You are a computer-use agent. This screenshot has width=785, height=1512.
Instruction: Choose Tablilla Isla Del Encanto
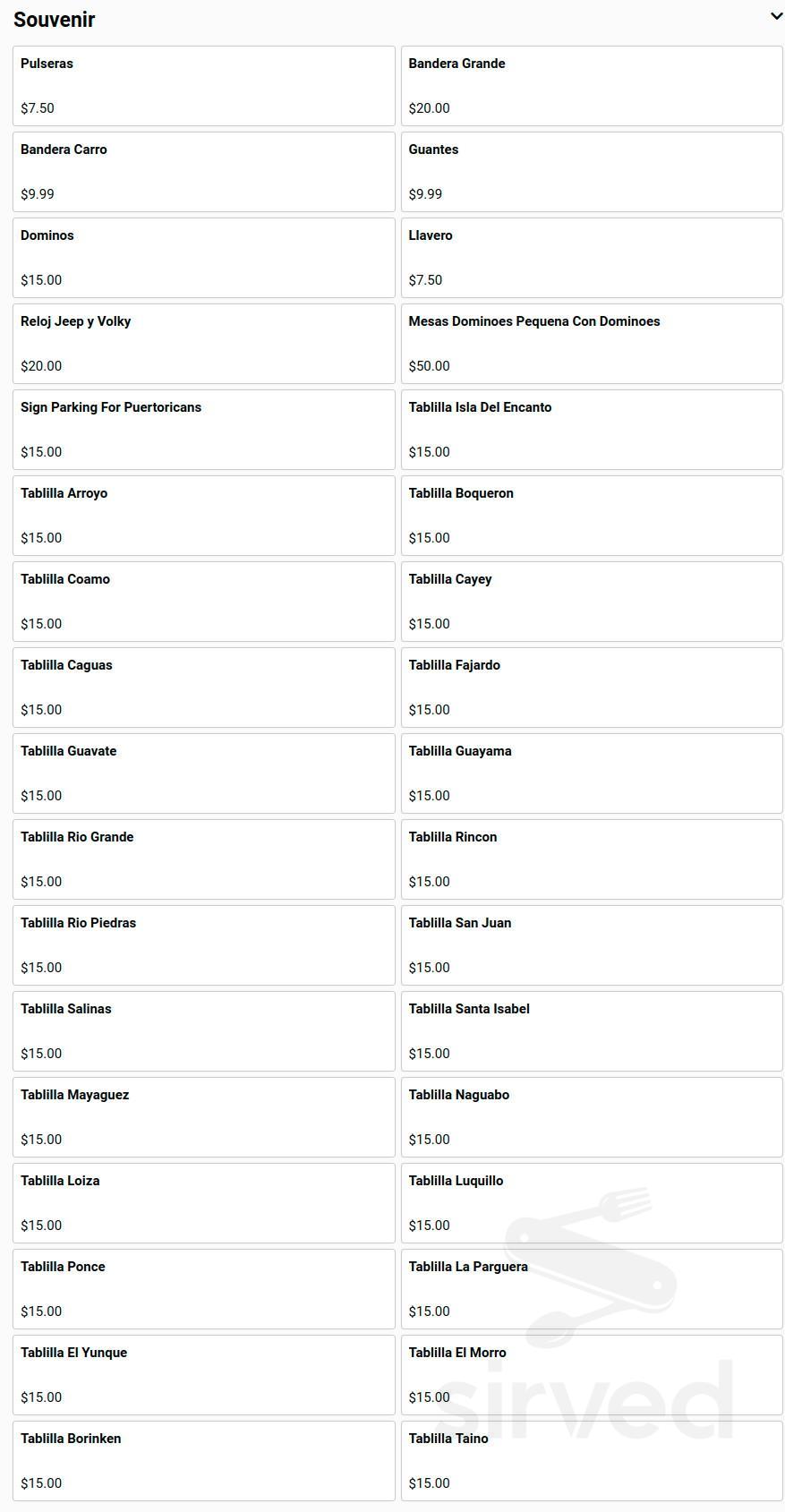tap(592, 430)
